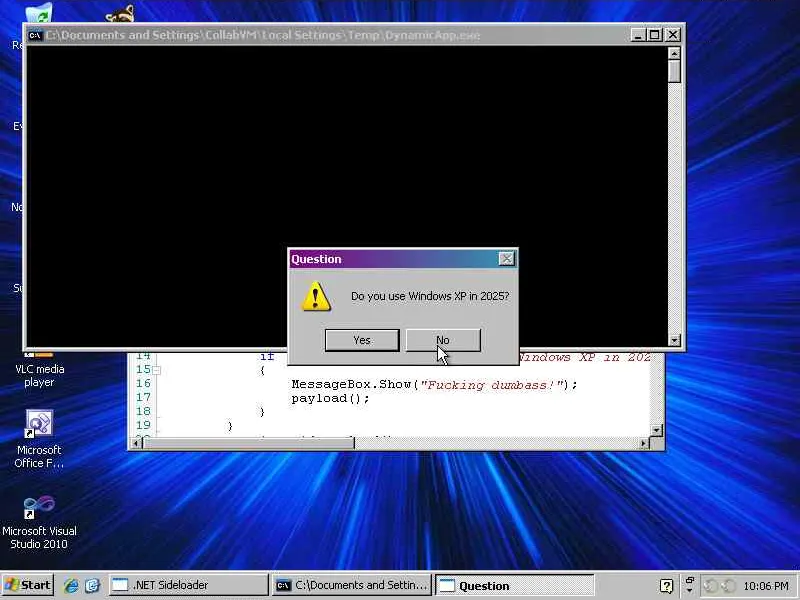Image resolution: width=800 pixels, height=600 pixels.
Task: Click code editor scroll left arrow
Action: 136,443
